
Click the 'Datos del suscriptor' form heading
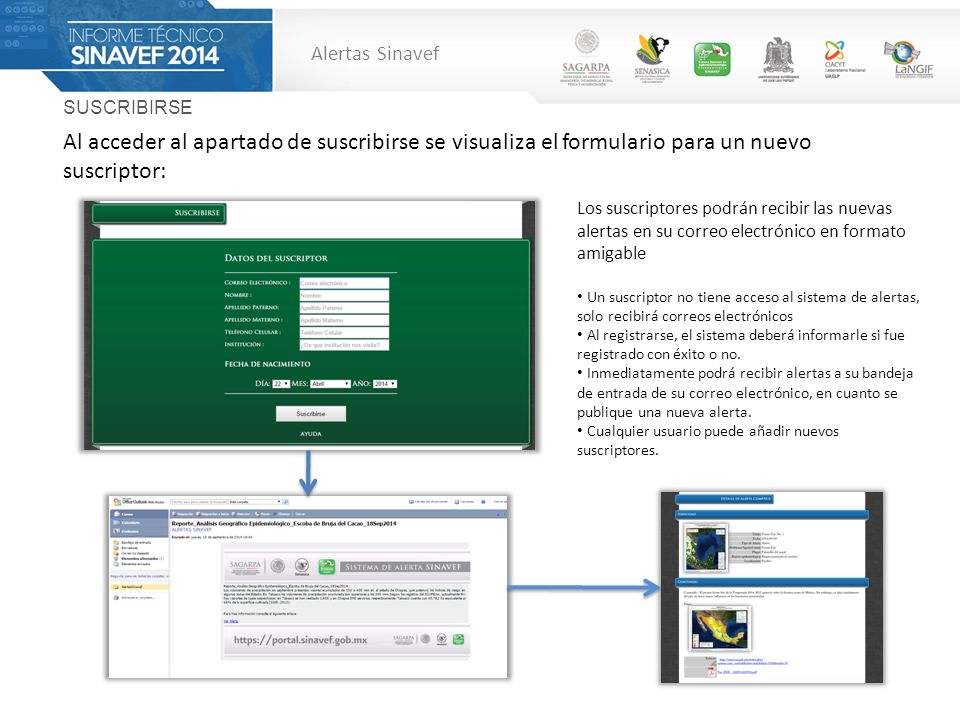pyautogui.click(x=276, y=258)
